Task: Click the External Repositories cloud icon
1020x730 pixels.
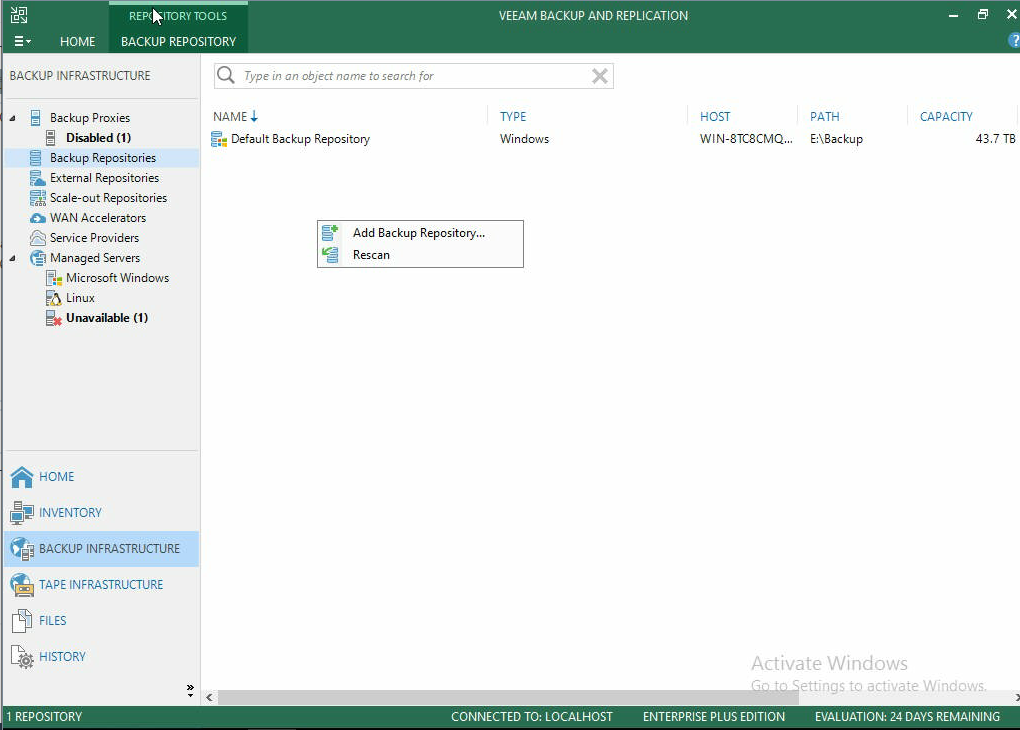Action: point(38,178)
